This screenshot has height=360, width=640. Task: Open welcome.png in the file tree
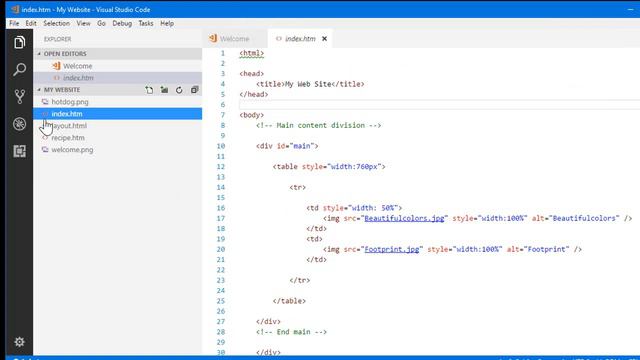[x=118, y=150]
